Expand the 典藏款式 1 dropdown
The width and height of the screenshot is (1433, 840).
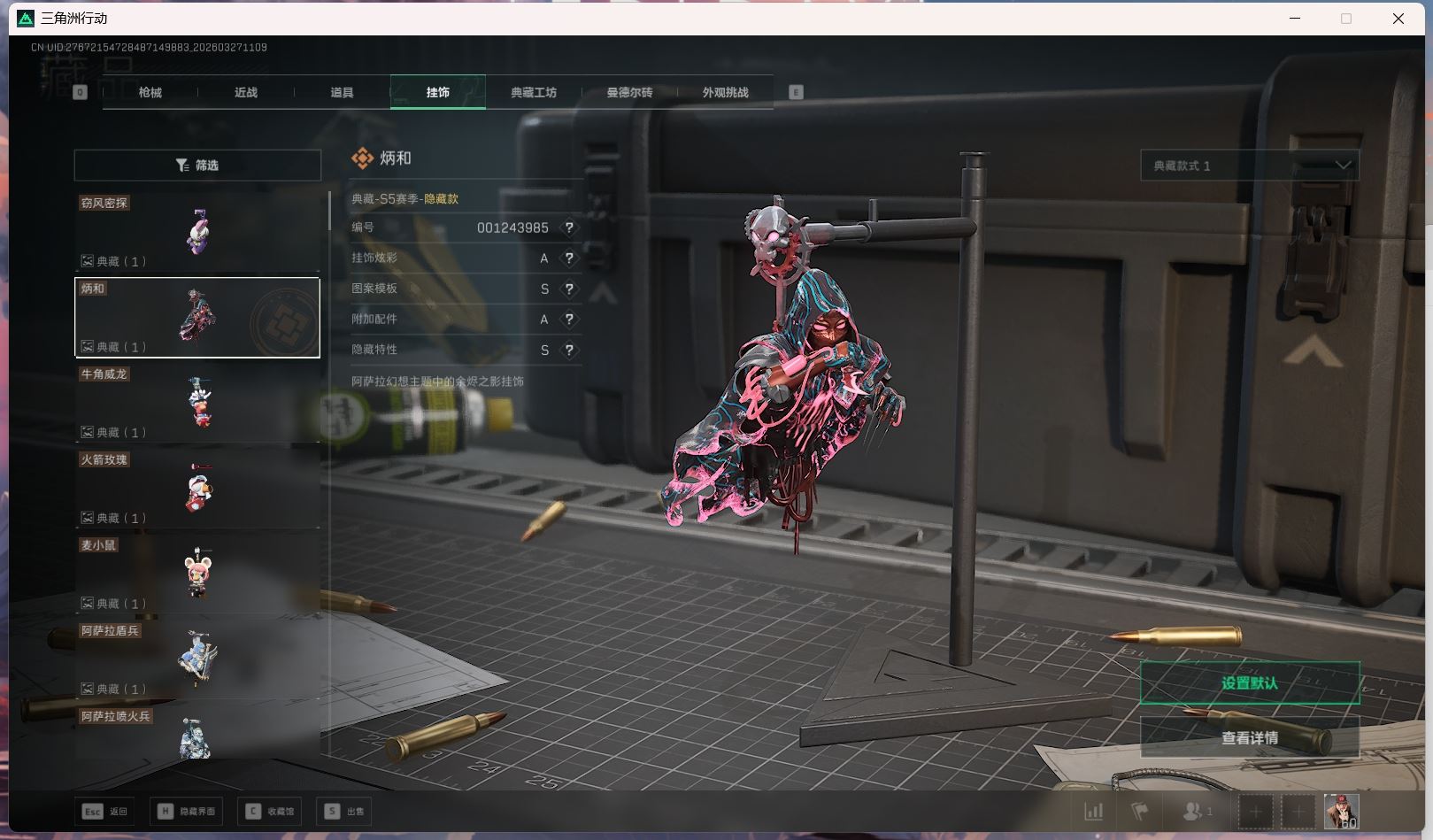point(1249,166)
